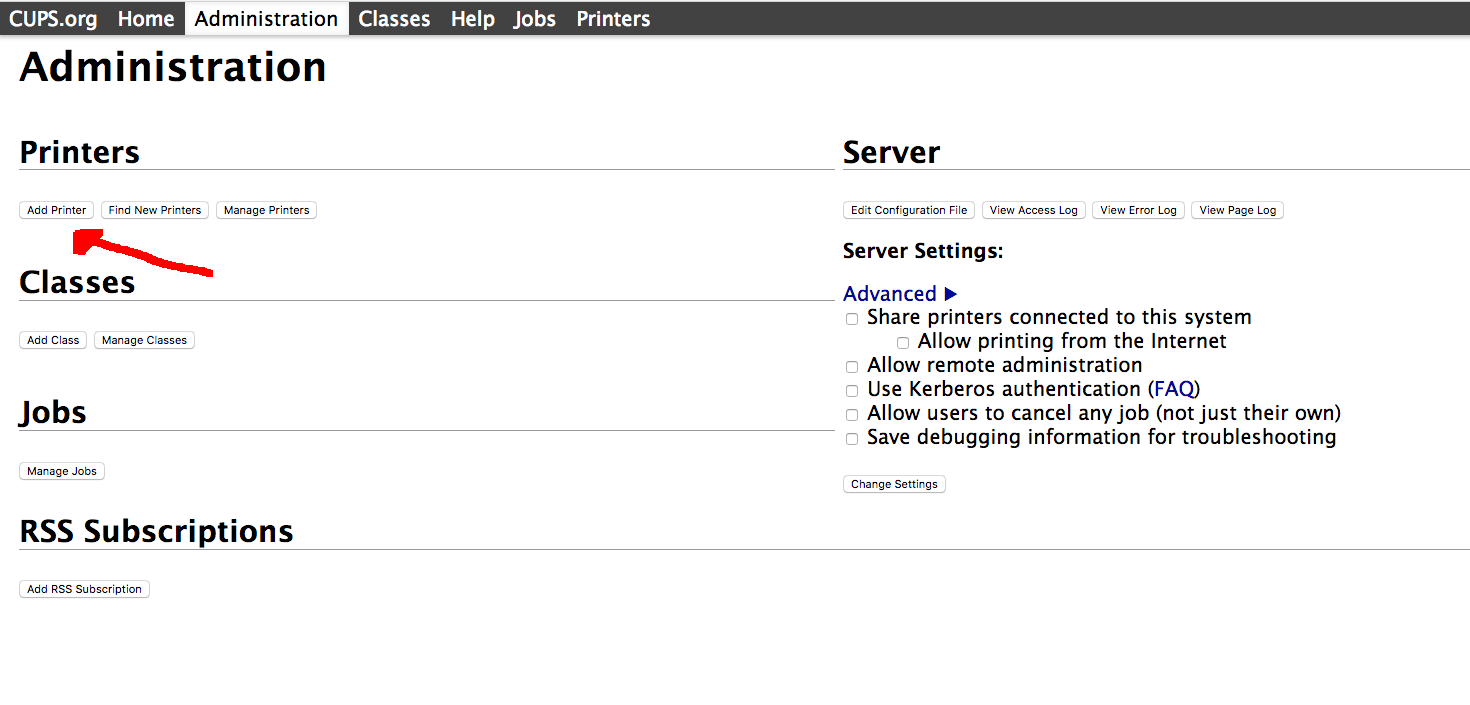1470x705 pixels.
Task: Add an RSS Subscription
Action: (x=84, y=588)
